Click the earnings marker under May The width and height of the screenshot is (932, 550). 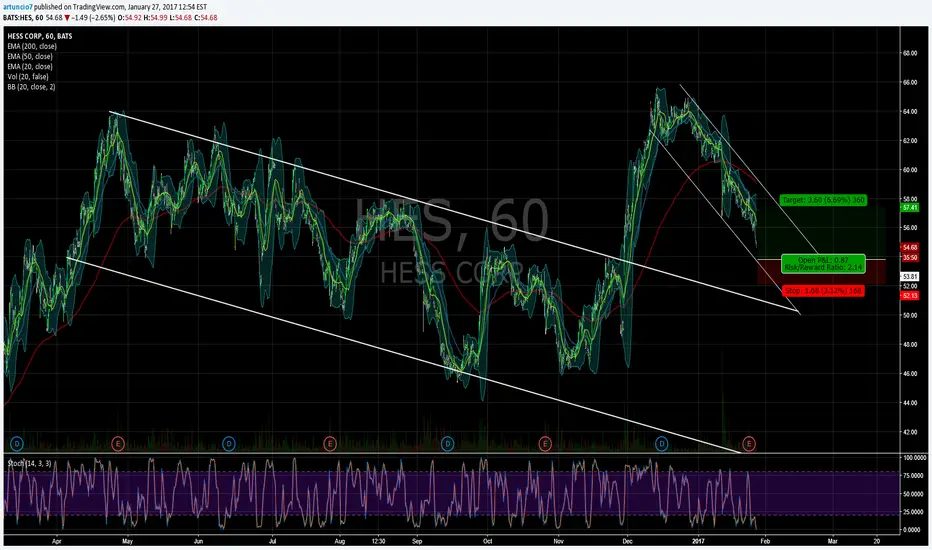coord(118,443)
